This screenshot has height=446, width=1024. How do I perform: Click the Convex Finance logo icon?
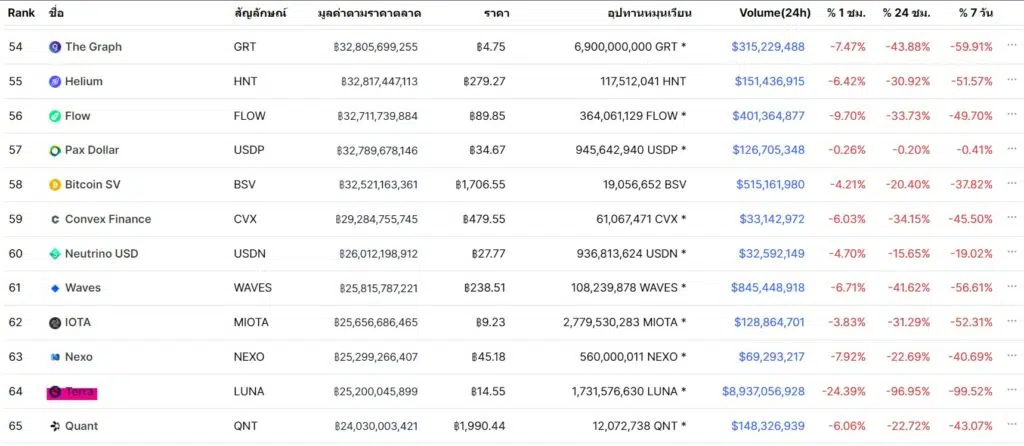(x=55, y=219)
